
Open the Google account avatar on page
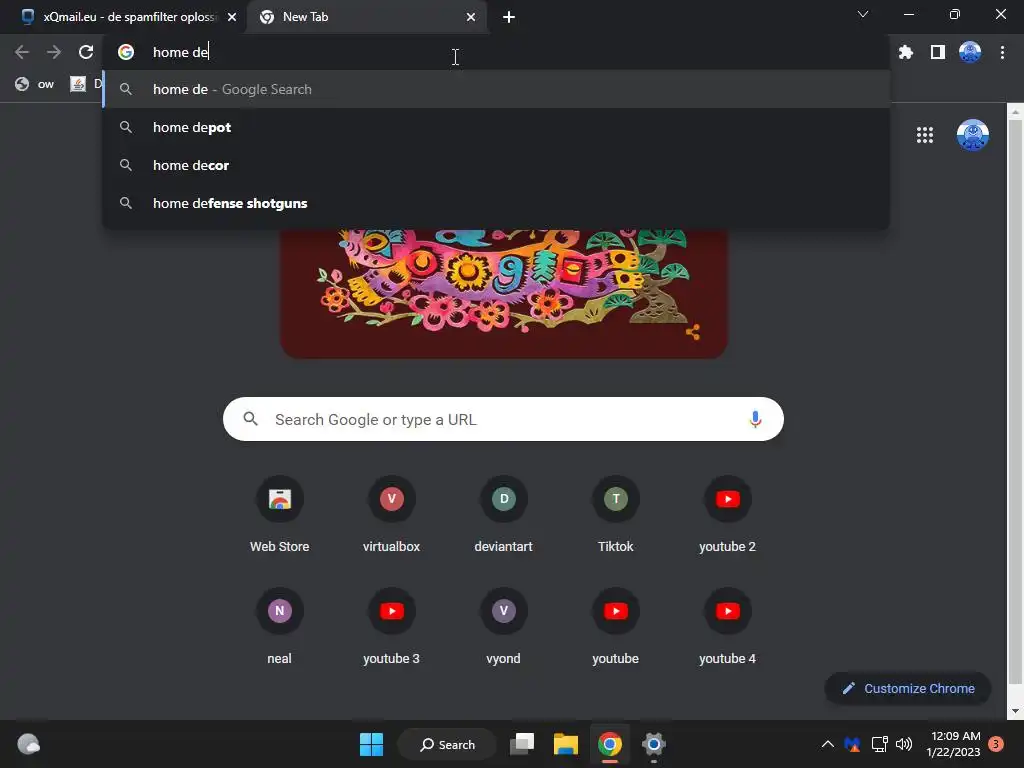[x=972, y=135]
